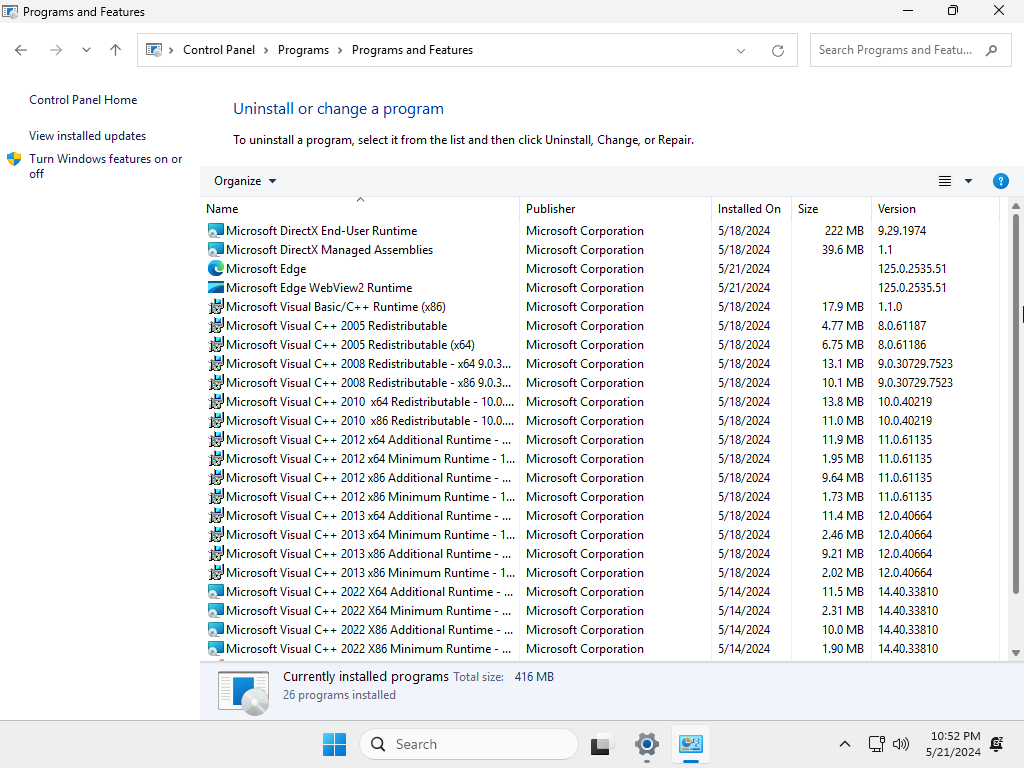Click the installed programs details pane icon
Viewport: 1024px width, 768px height.
243,692
